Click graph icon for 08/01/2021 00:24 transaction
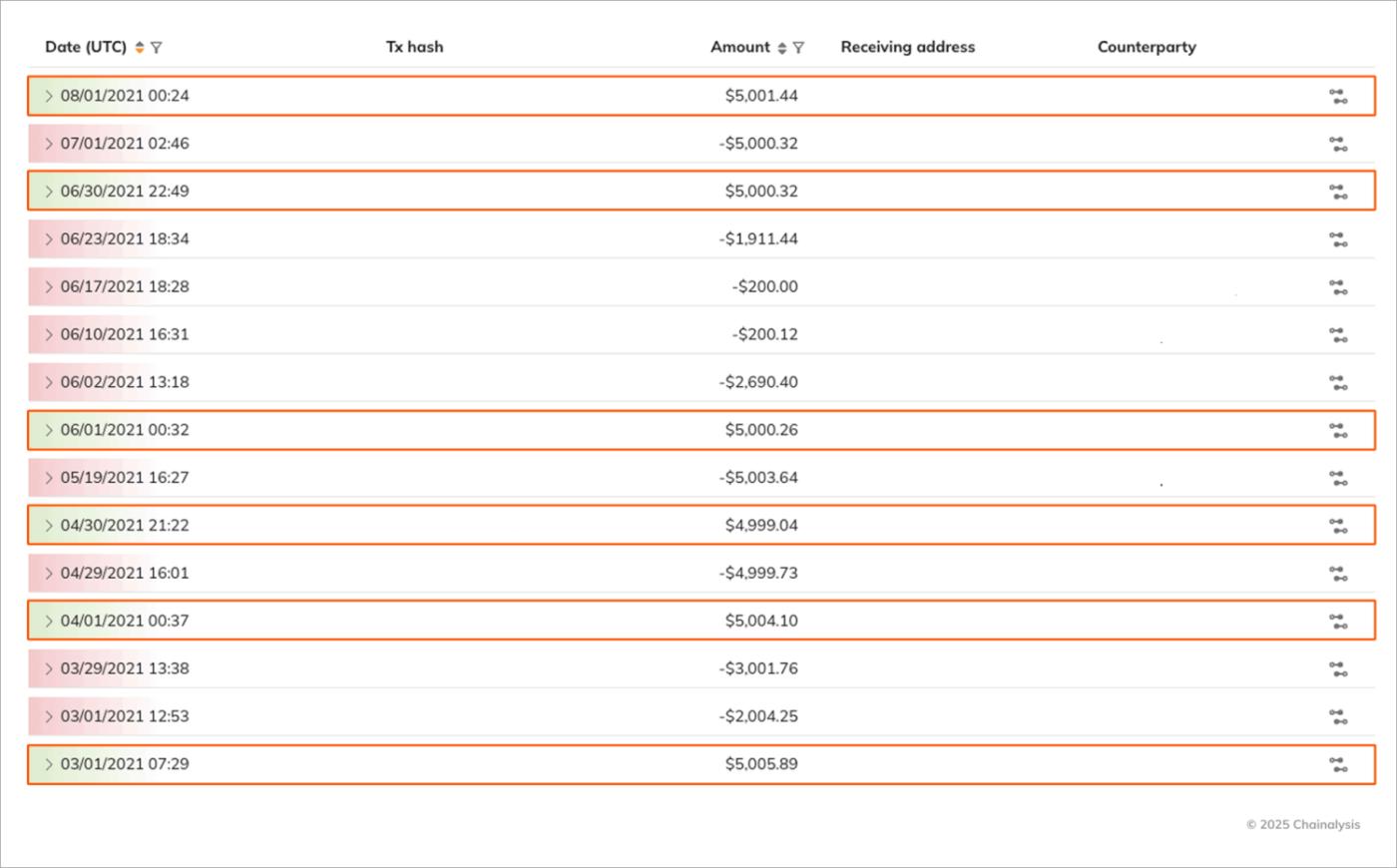Image resolution: width=1397 pixels, height=868 pixels. click(1338, 97)
